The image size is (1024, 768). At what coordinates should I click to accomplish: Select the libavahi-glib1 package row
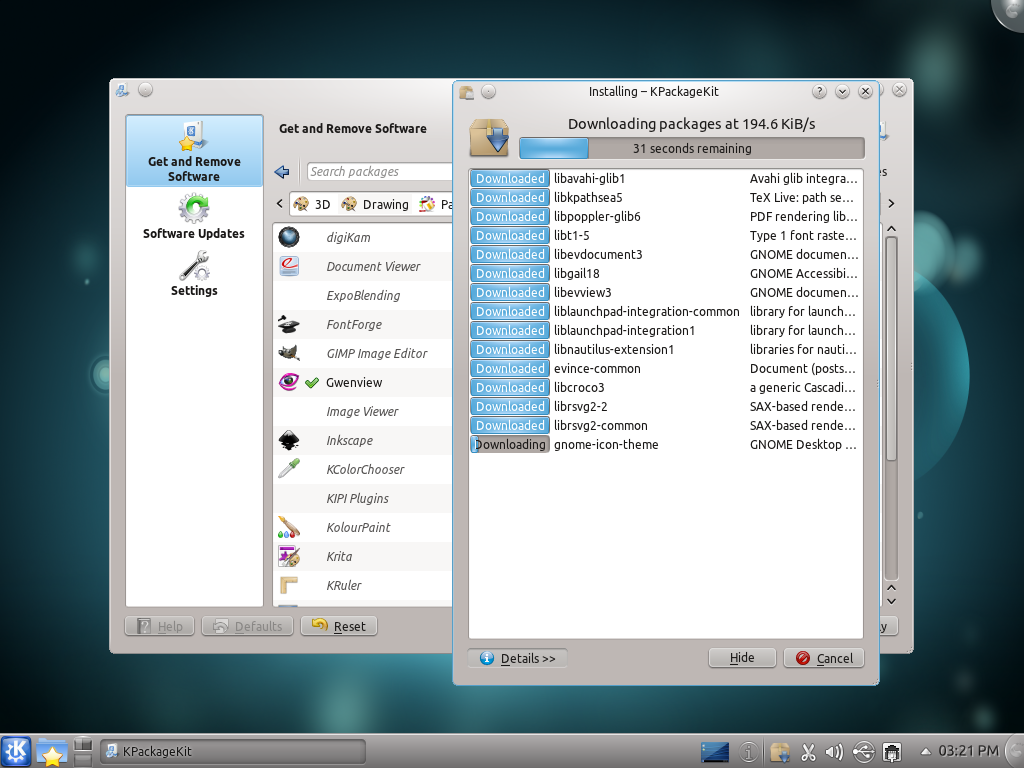[665, 178]
